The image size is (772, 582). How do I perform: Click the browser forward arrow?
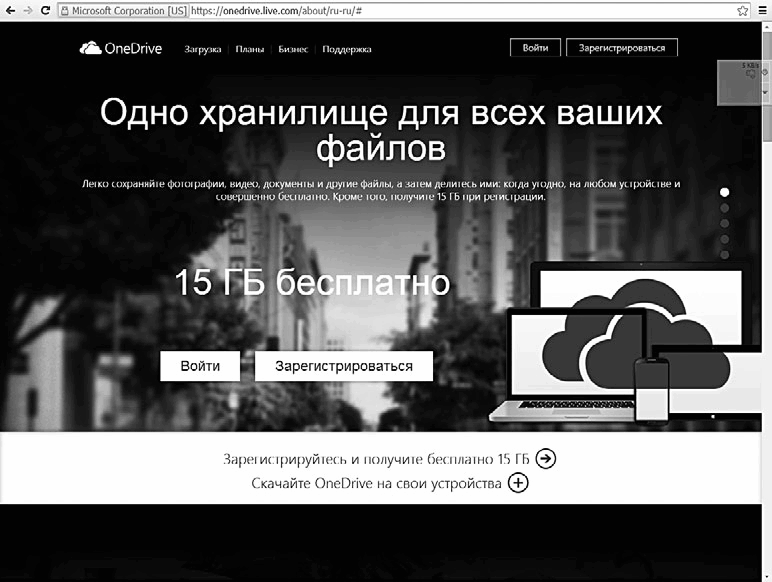(28, 10)
